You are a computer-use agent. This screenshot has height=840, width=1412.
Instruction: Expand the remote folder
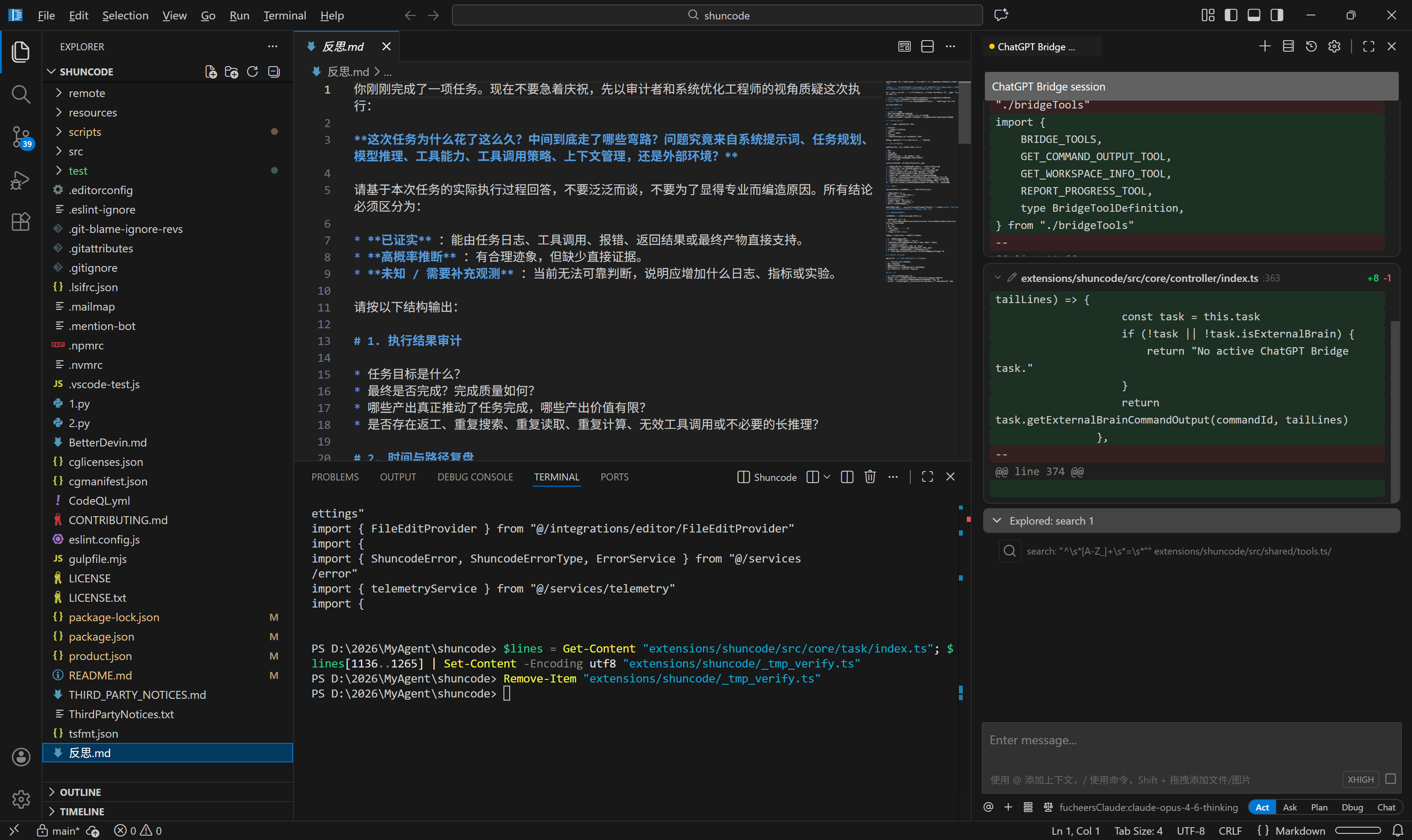168,93
